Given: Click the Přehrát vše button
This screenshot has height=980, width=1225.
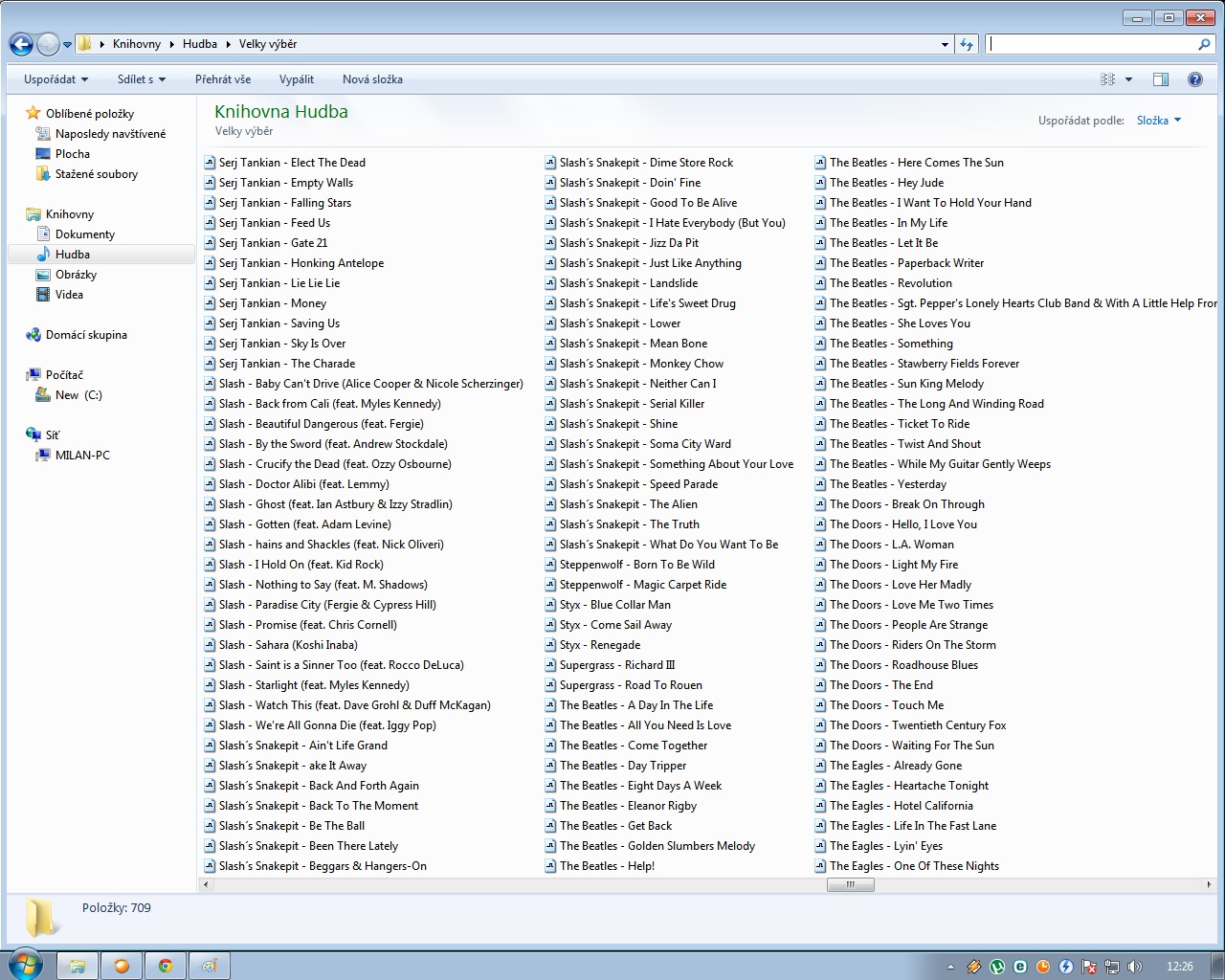Looking at the screenshot, I should (x=223, y=79).
